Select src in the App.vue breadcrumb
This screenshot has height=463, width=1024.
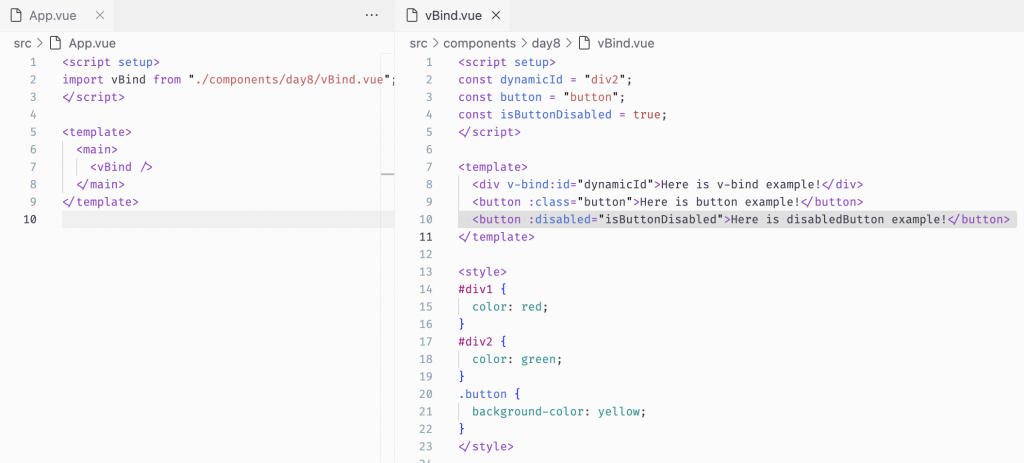coord(22,44)
